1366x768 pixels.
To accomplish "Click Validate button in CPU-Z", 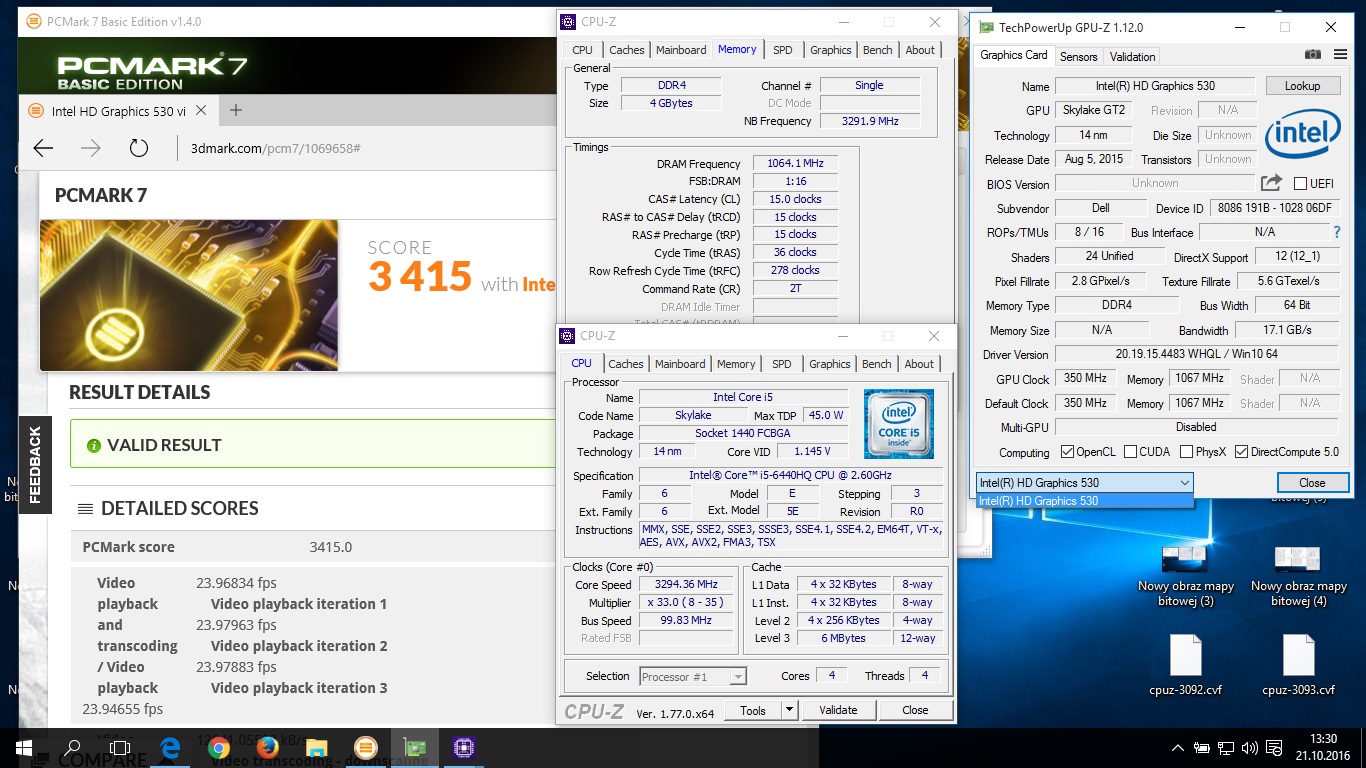I will click(838, 710).
